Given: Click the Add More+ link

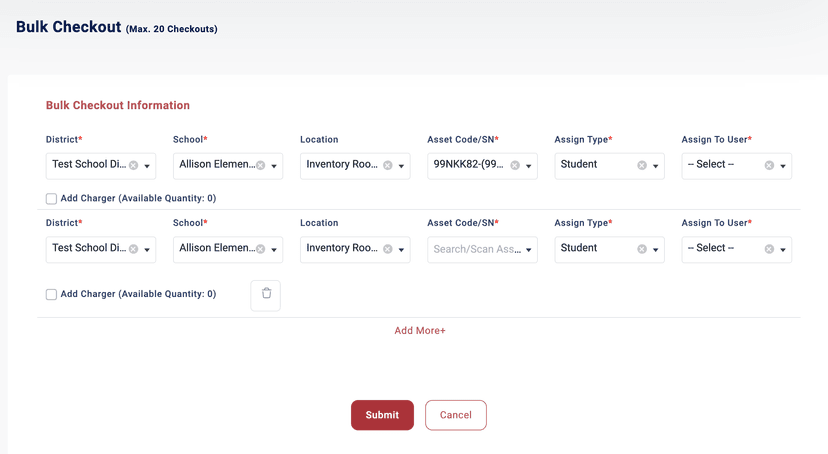Looking at the screenshot, I should tap(420, 331).
